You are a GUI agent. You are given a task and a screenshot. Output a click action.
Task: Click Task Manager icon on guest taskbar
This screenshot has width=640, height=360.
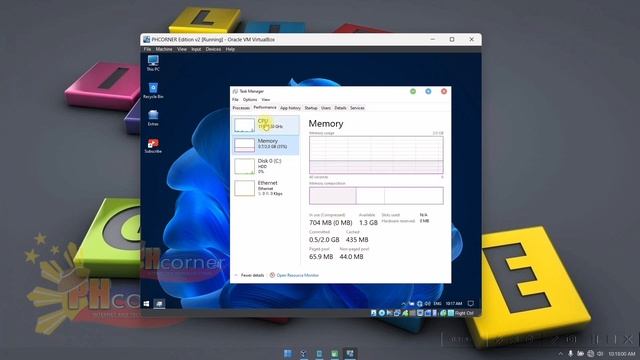[159, 304]
